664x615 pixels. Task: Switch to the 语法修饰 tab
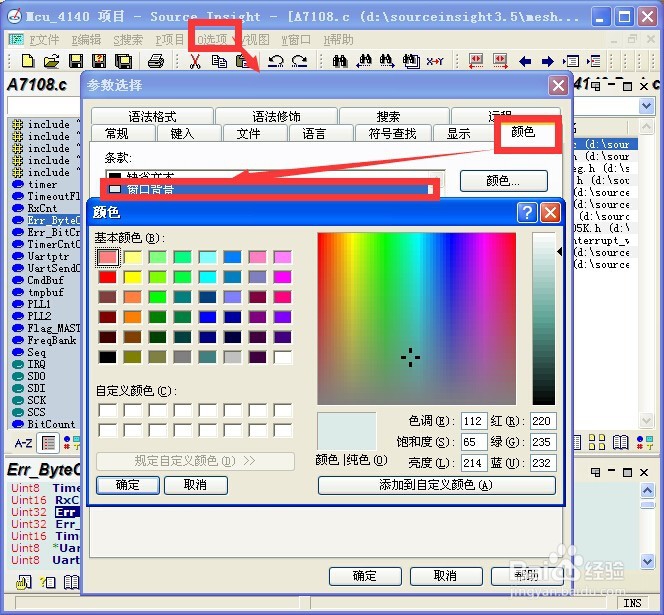coord(276,116)
